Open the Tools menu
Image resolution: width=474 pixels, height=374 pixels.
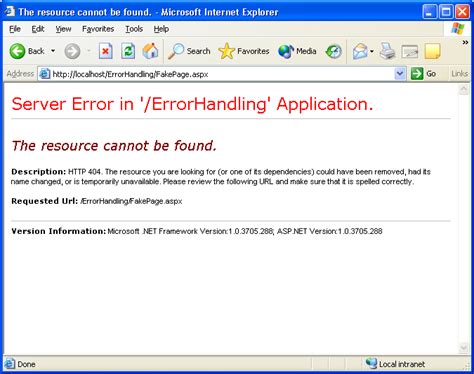pyautogui.click(x=134, y=29)
